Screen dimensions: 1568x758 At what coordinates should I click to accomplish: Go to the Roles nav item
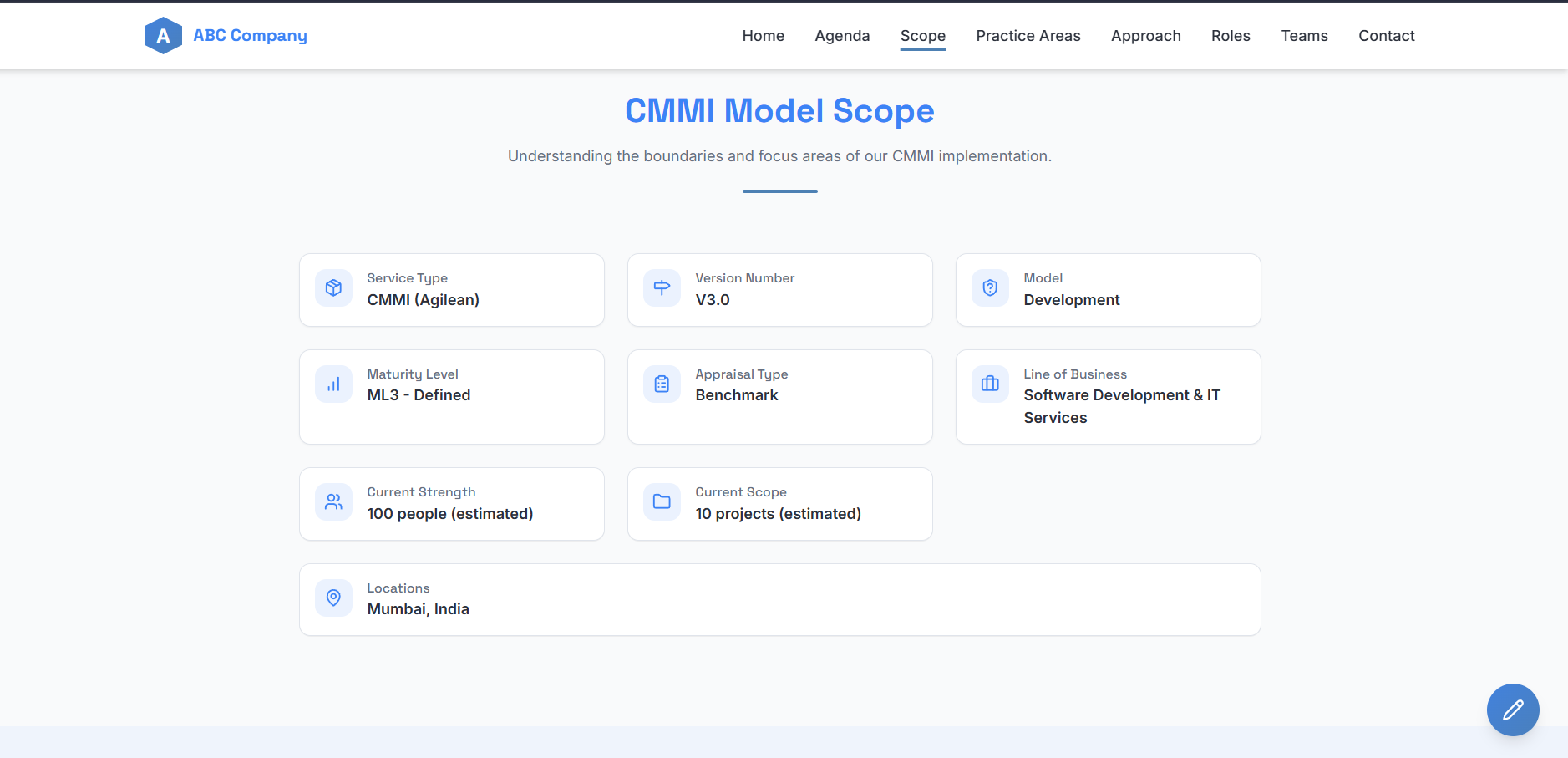point(1231,36)
